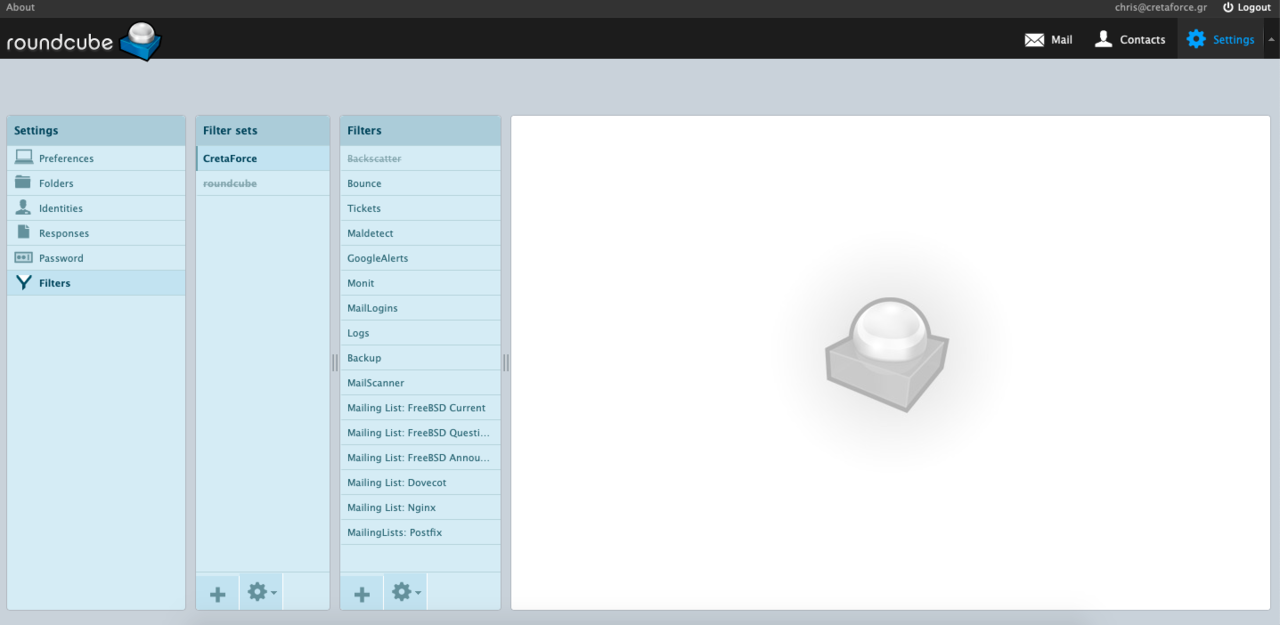Open filter set actions gear menu
Image resolution: width=1280 pixels, height=625 pixels.
262,592
